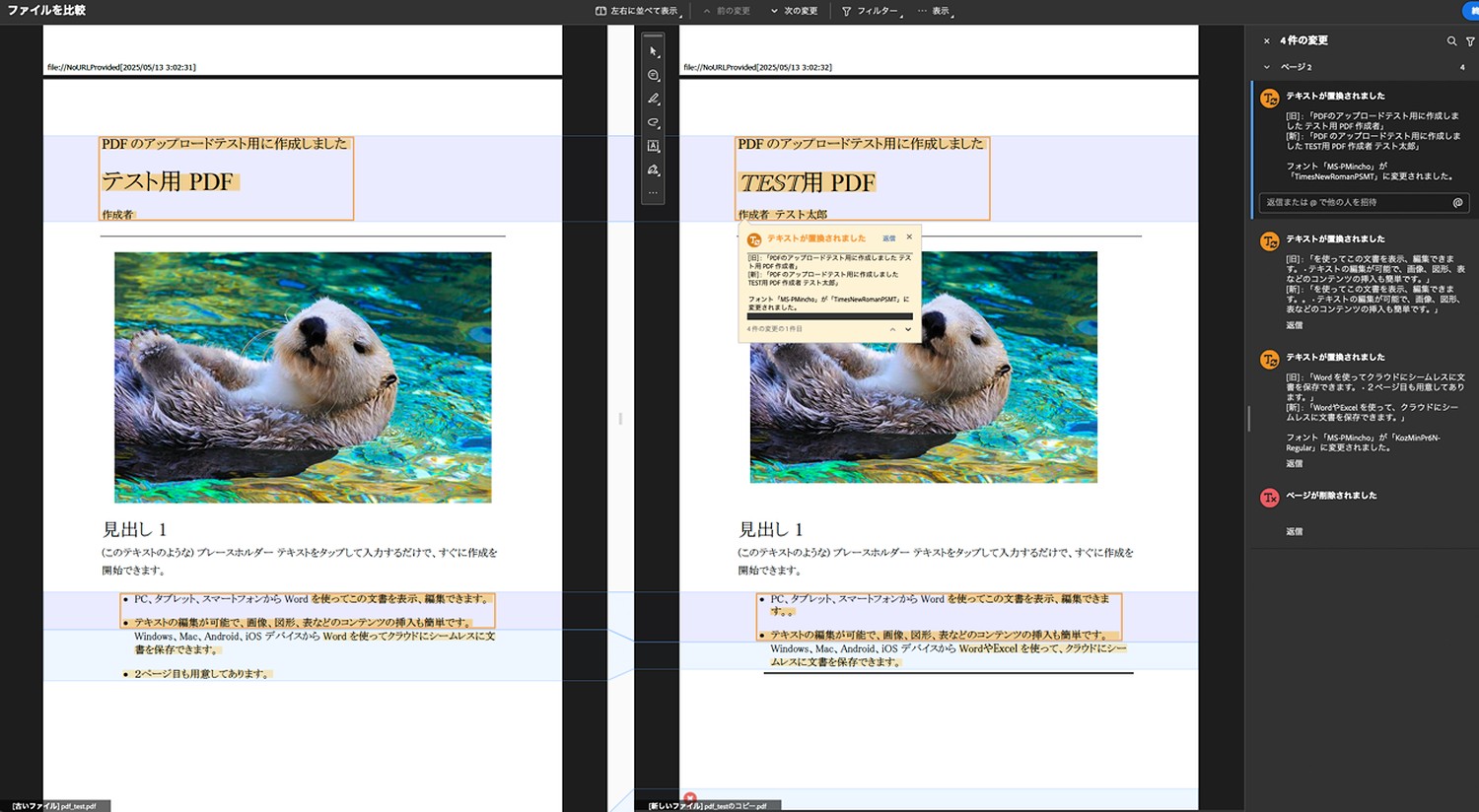1479x812 pixels.
Task: Choose the comment note tool
Action: click(x=653, y=75)
